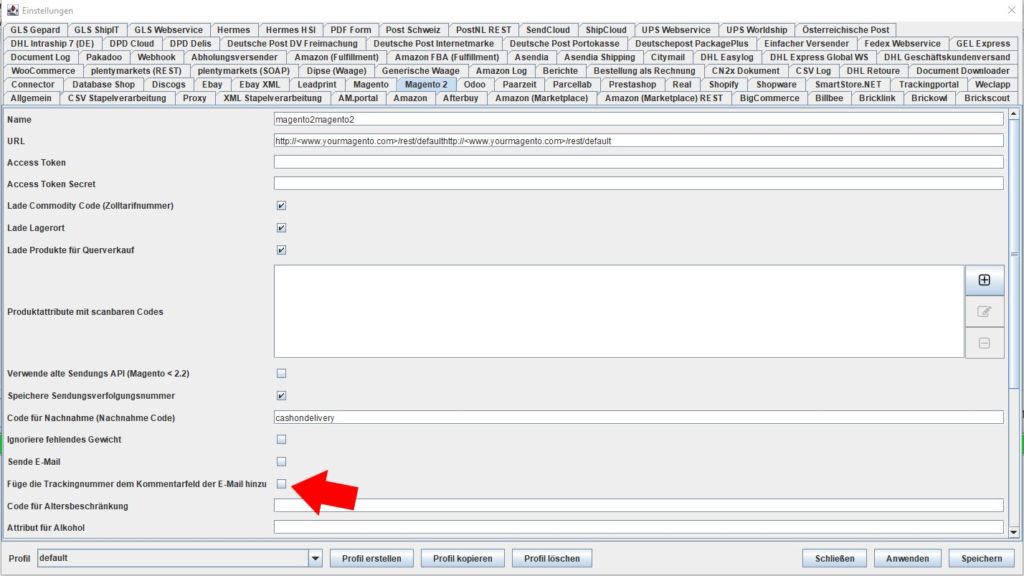The width and height of the screenshot is (1024, 576).
Task: Save settings with the Speichern button
Action: click(982, 558)
